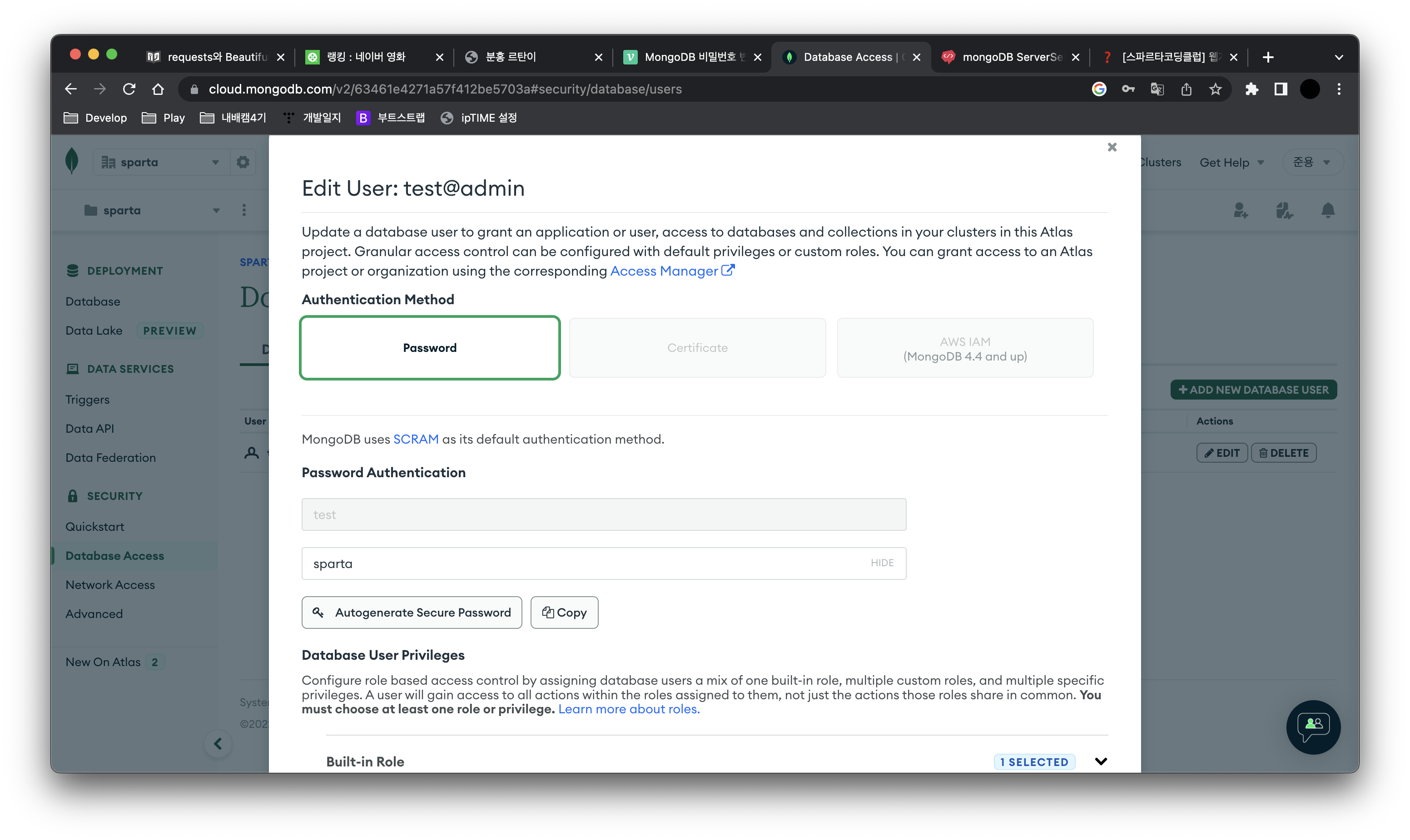The image size is (1410, 840).
Task: Open Network Access in sidebar
Action: [x=110, y=585]
